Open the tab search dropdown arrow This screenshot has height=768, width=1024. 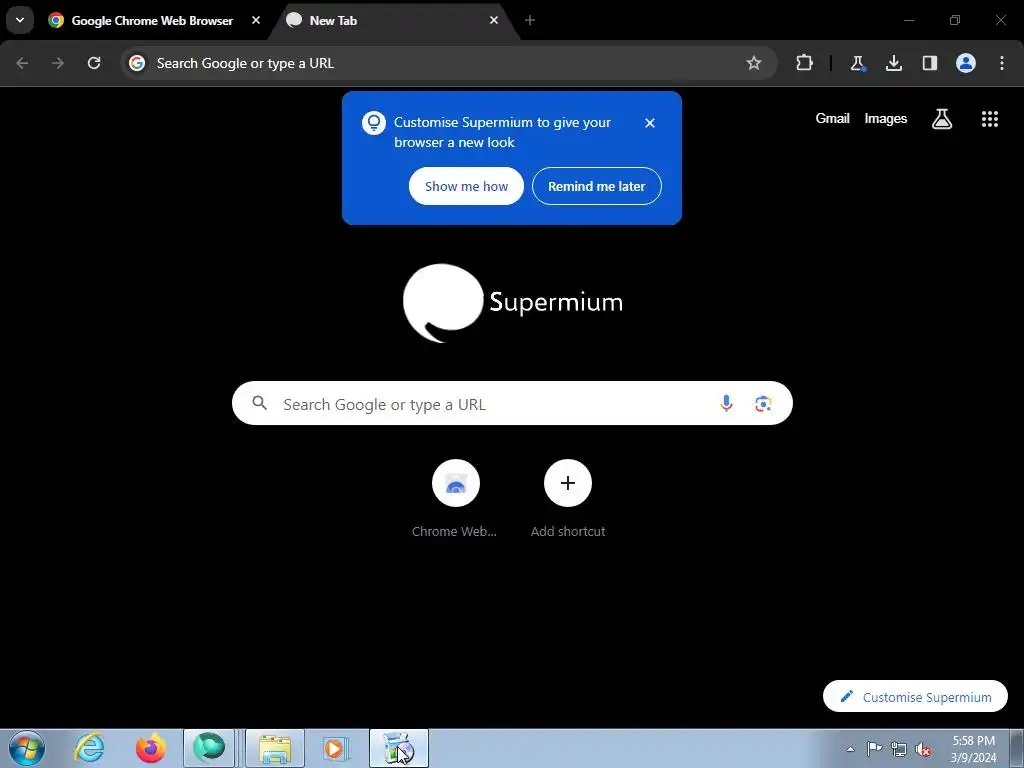click(20, 20)
